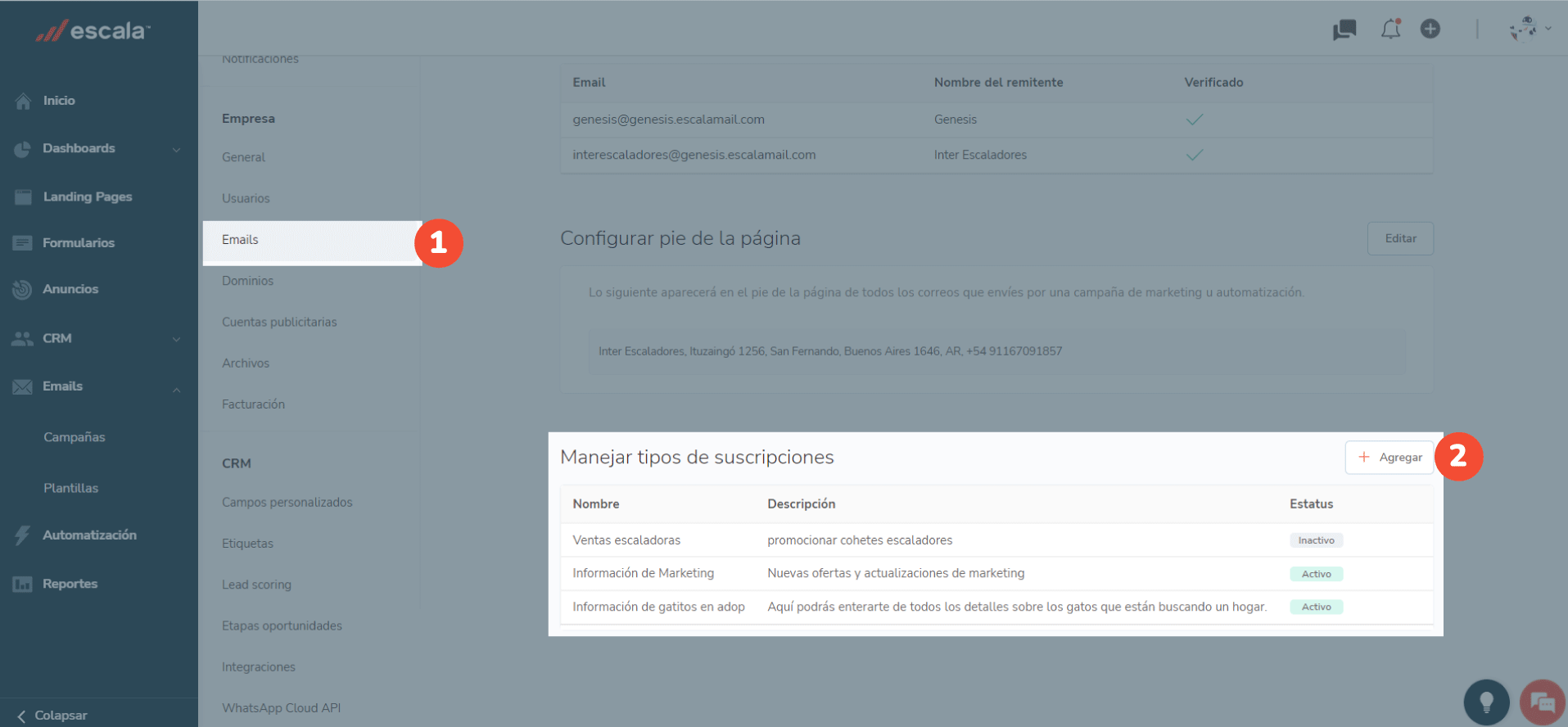Open the messages chat icon in header
Screen dimensions: 1568x727
point(1344,30)
